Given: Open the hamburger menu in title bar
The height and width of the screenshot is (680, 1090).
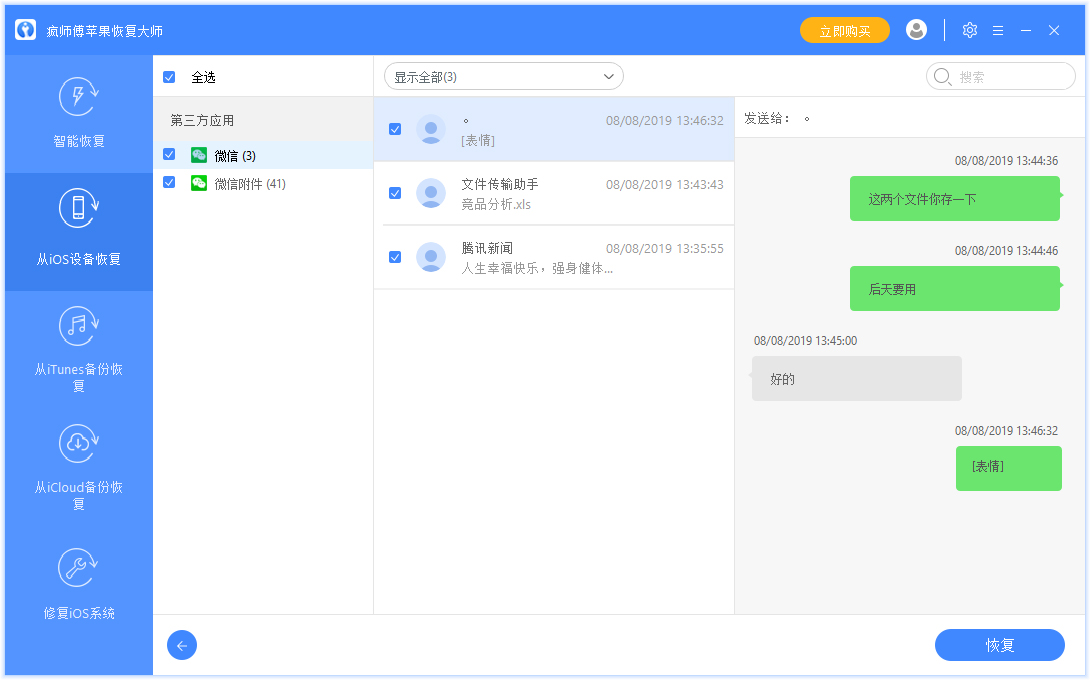Looking at the screenshot, I should [998, 30].
